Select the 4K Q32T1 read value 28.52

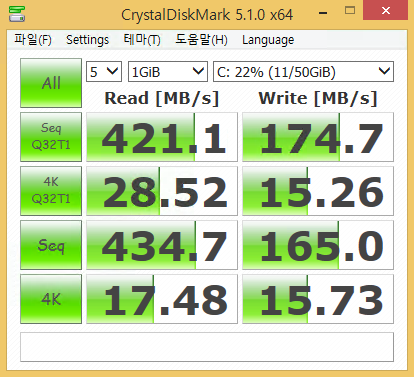coord(162,191)
